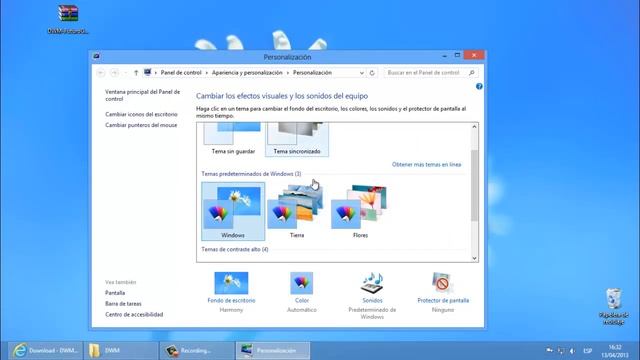Expand the chevron after Apariencia y personalización
The height and width of the screenshot is (360, 640).
tap(288, 73)
